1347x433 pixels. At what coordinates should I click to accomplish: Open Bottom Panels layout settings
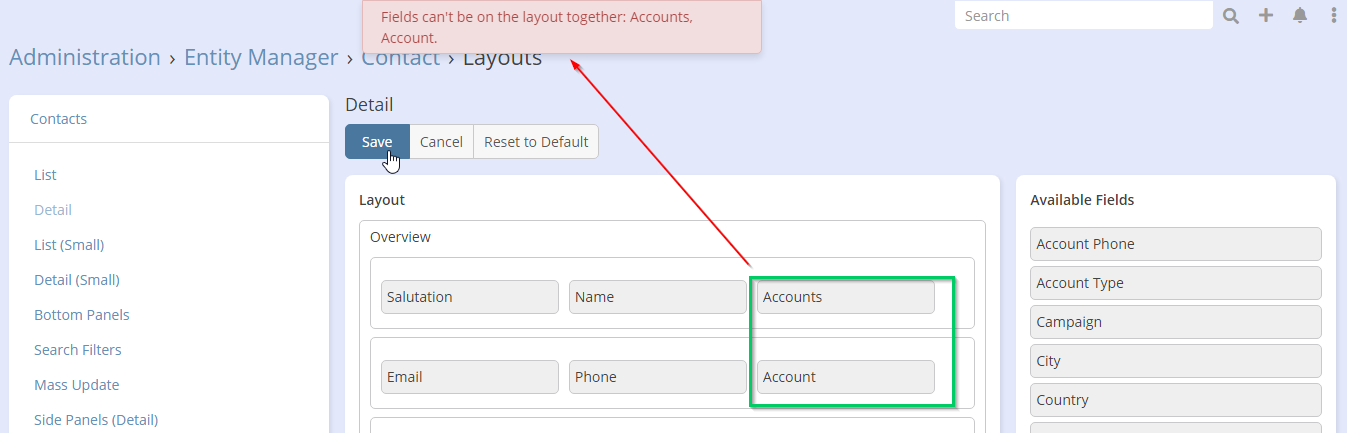[x=82, y=315]
